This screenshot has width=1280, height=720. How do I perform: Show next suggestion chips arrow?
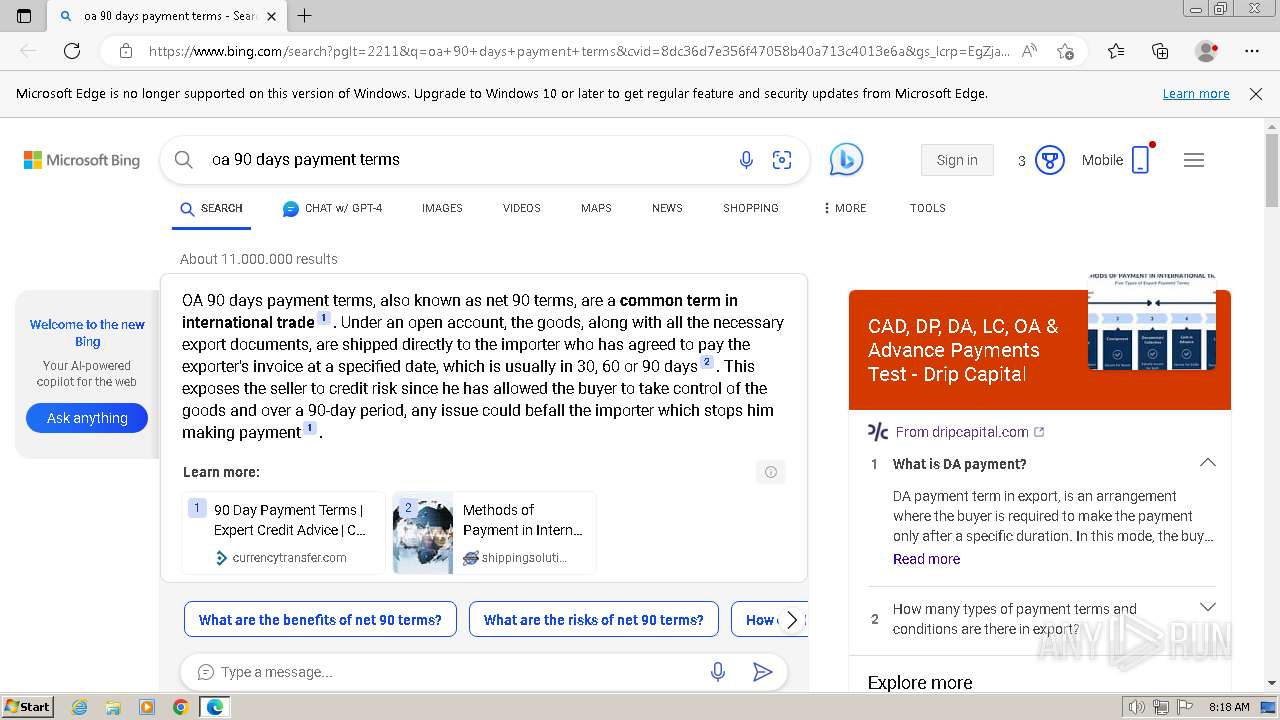coord(792,620)
